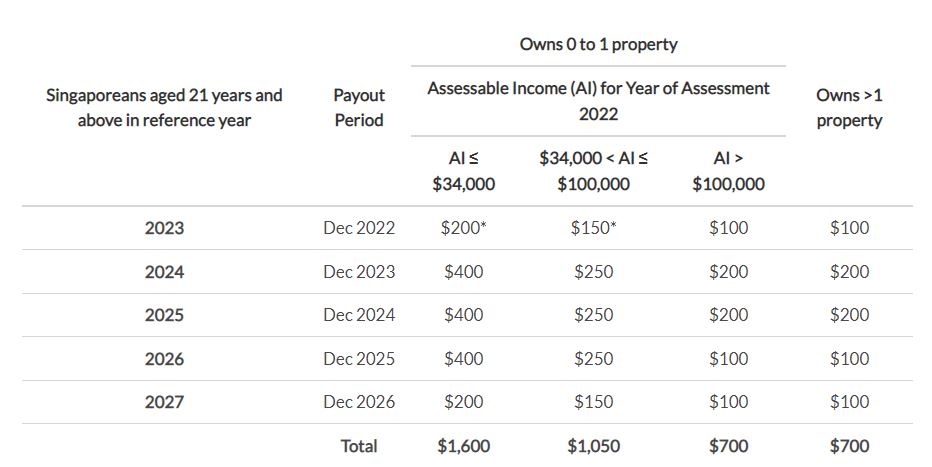Select the 2024 reference year row label
Viewport: 932px width, 467px height.
(x=164, y=272)
